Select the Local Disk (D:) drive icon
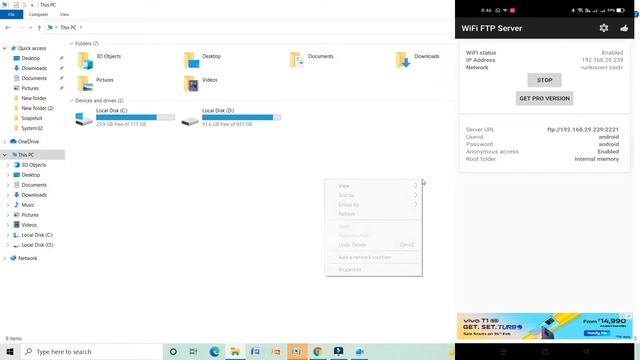This screenshot has width=640, height=360. coord(190,121)
